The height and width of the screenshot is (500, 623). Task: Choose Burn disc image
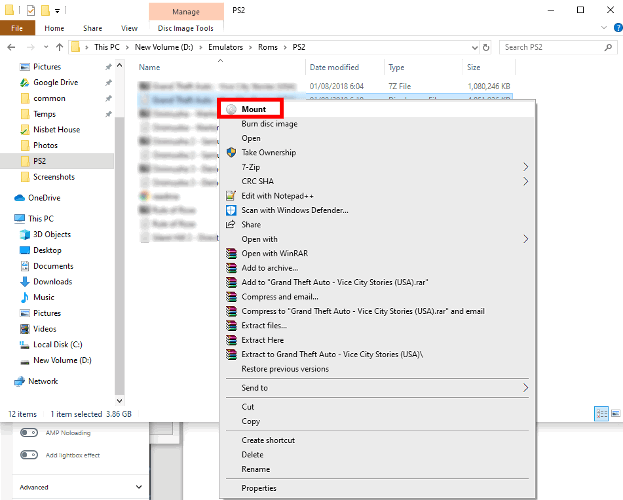tap(269, 124)
